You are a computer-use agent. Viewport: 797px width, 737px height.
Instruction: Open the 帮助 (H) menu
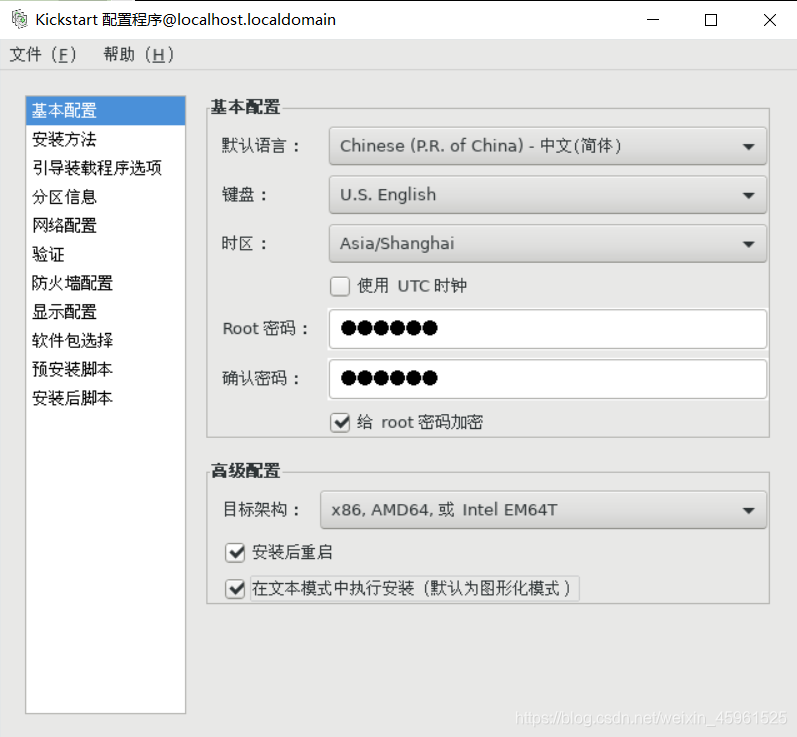coord(138,54)
